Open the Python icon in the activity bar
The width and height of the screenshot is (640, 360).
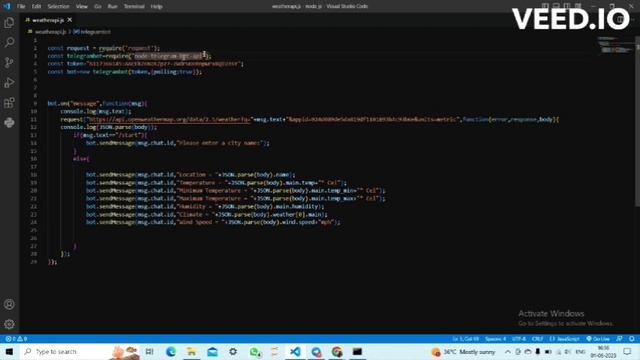pos(9,122)
